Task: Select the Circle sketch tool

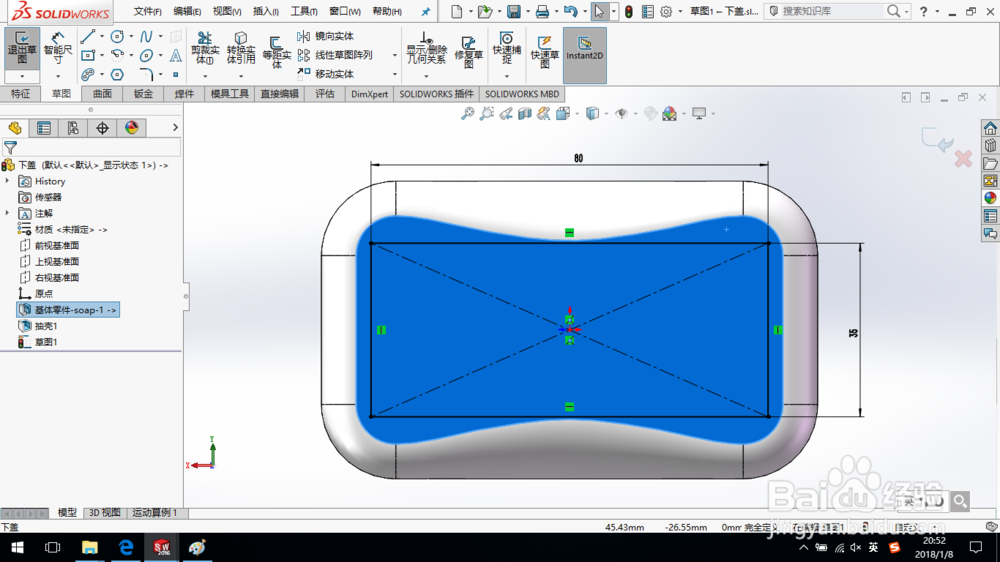Action: [x=117, y=36]
